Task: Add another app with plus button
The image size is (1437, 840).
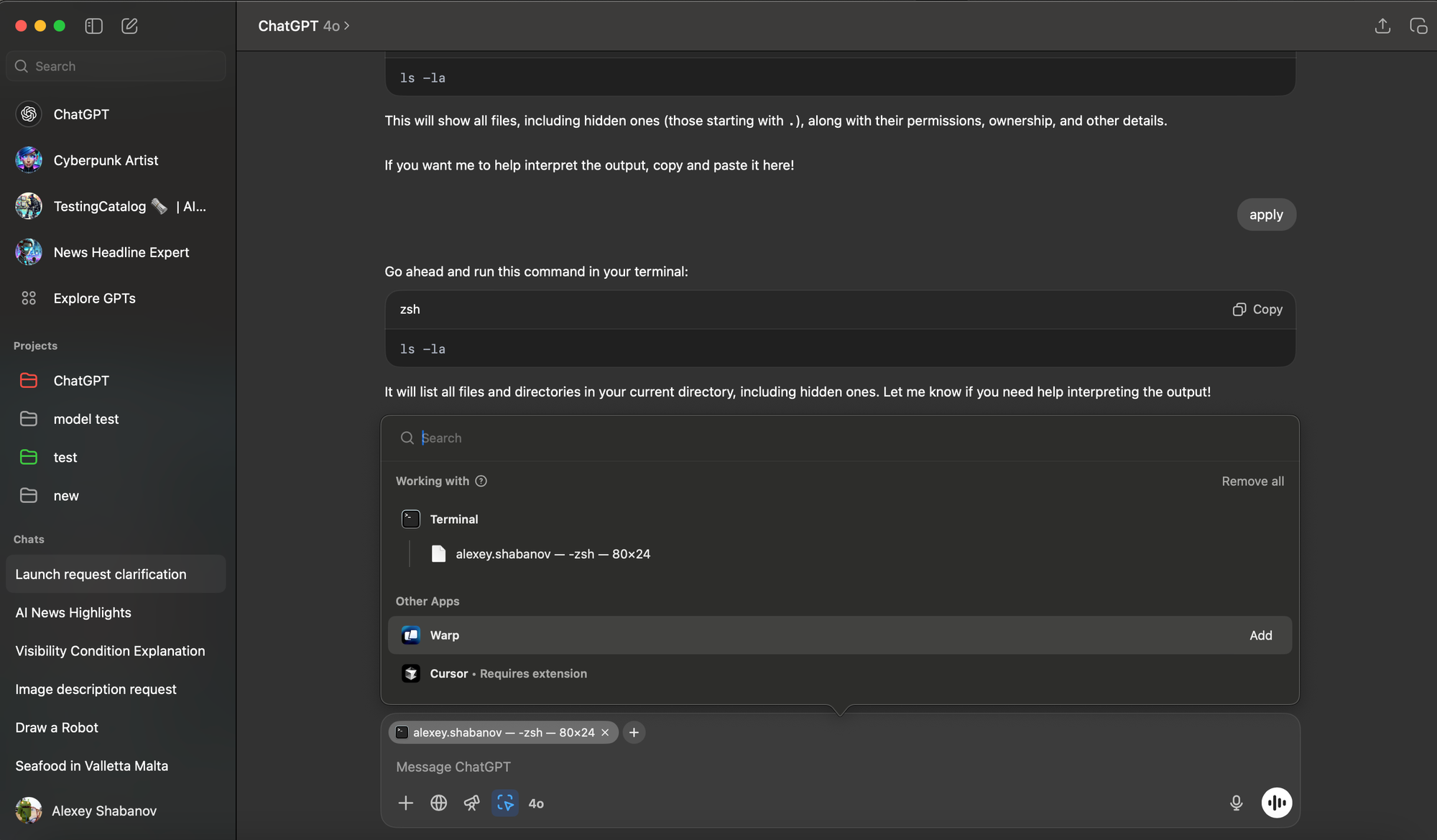Action: click(x=634, y=732)
